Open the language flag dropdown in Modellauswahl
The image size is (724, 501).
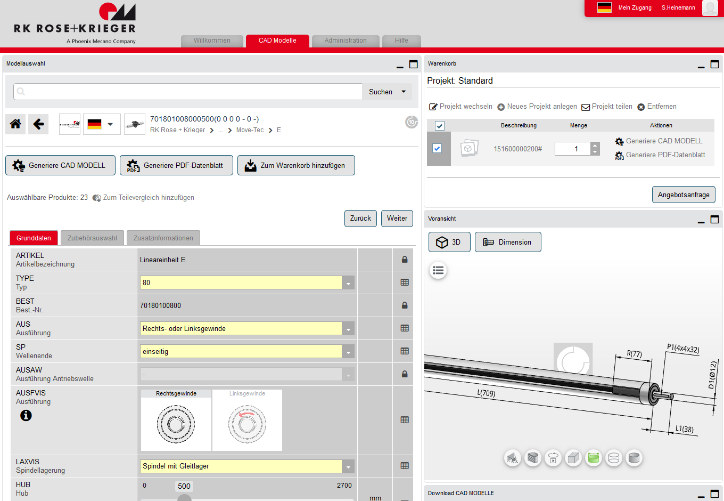click(102, 124)
